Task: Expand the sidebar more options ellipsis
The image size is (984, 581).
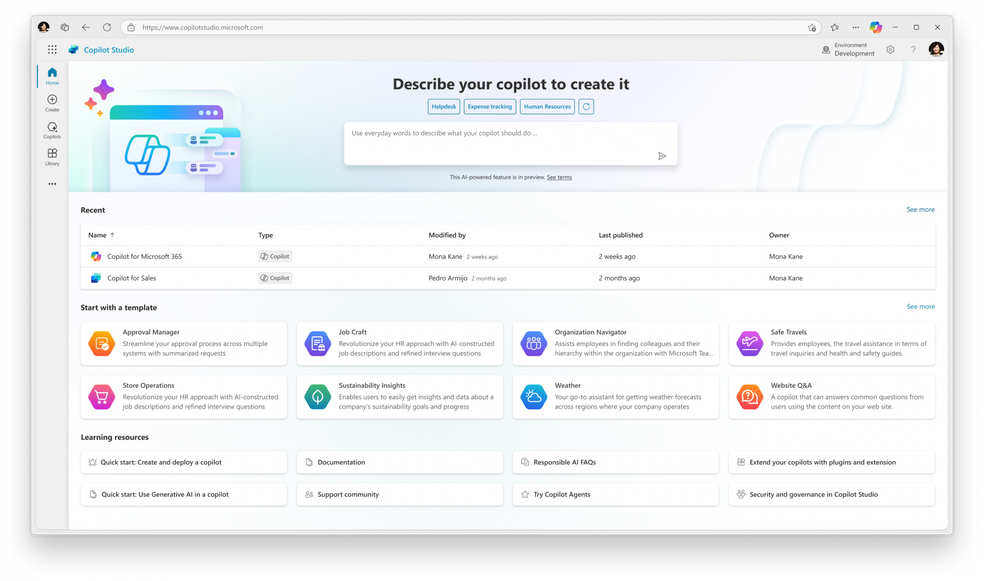Action: point(52,184)
